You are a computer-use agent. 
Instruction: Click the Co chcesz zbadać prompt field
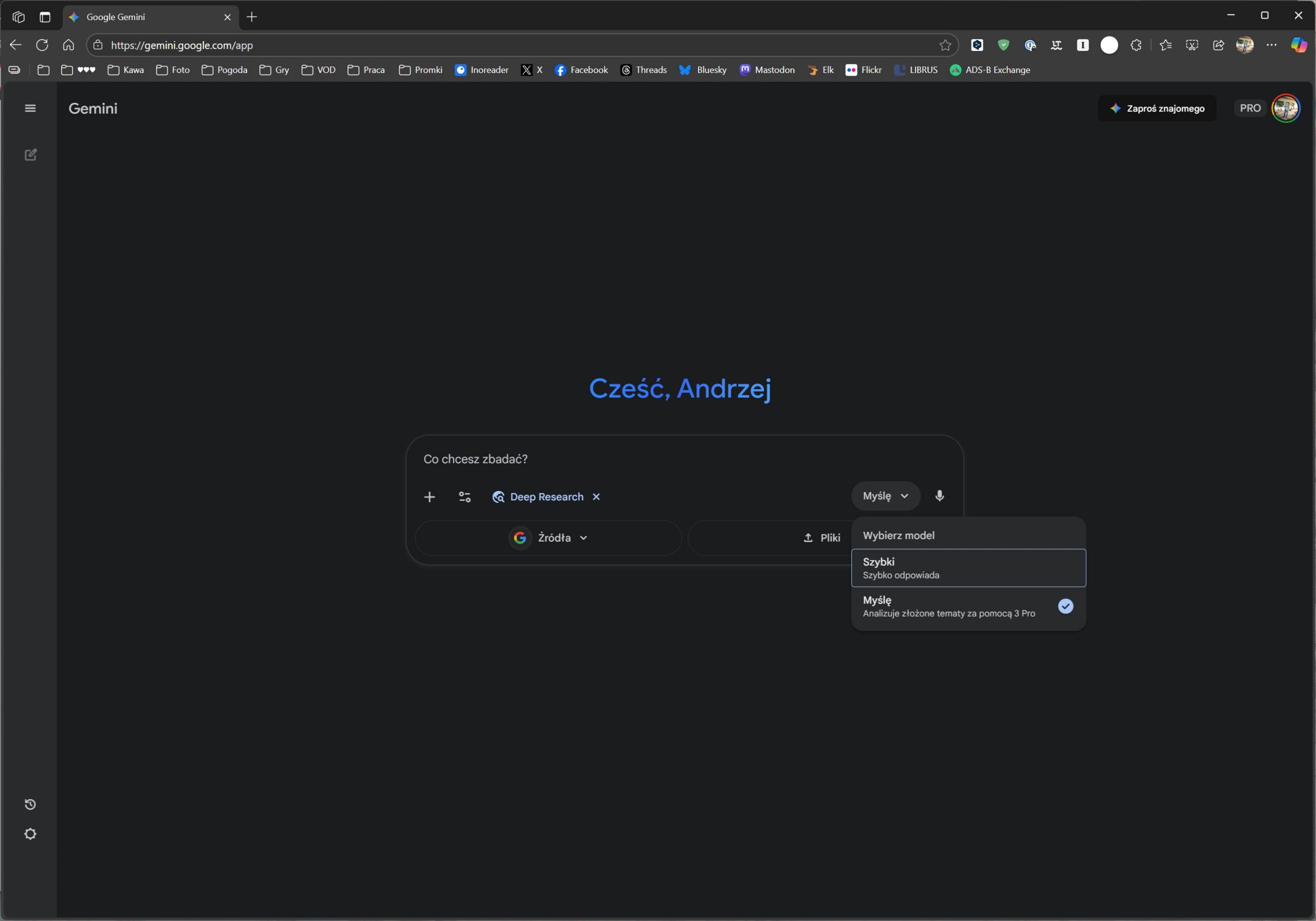pos(630,459)
